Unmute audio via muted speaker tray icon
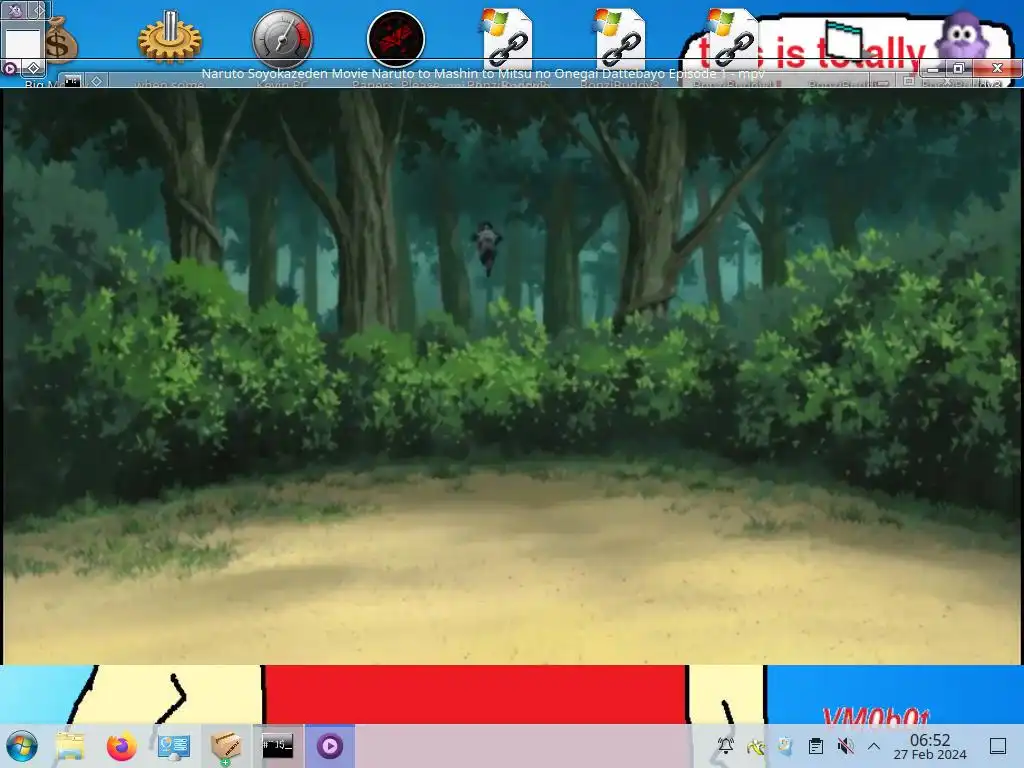Screen dimensions: 1024x768 (845, 746)
